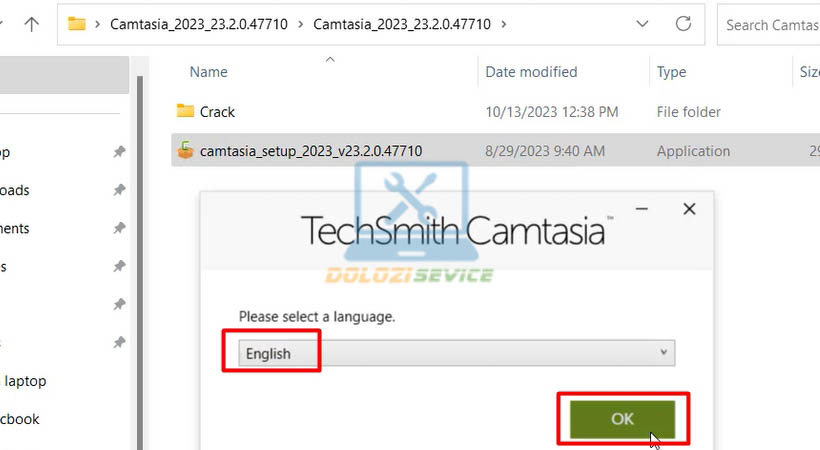Image resolution: width=820 pixels, height=450 pixels.
Task: Open the item ending in cbook
Action: [x=20, y=419]
